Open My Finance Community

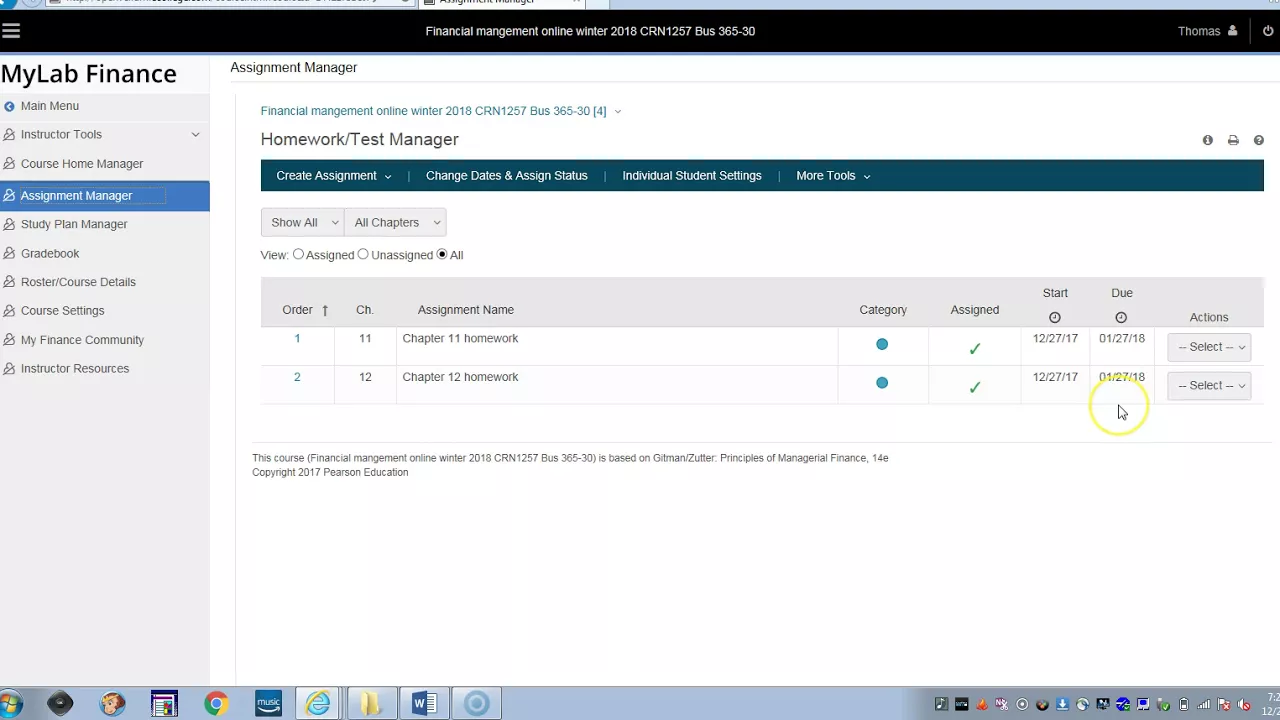coord(82,340)
